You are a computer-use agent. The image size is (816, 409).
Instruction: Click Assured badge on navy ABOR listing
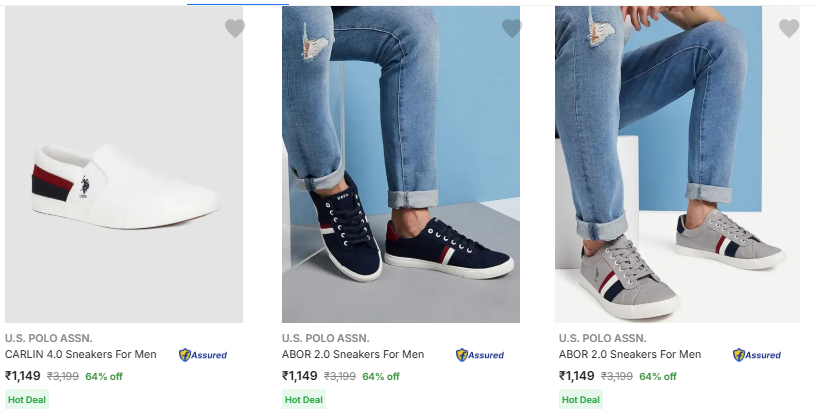point(480,355)
